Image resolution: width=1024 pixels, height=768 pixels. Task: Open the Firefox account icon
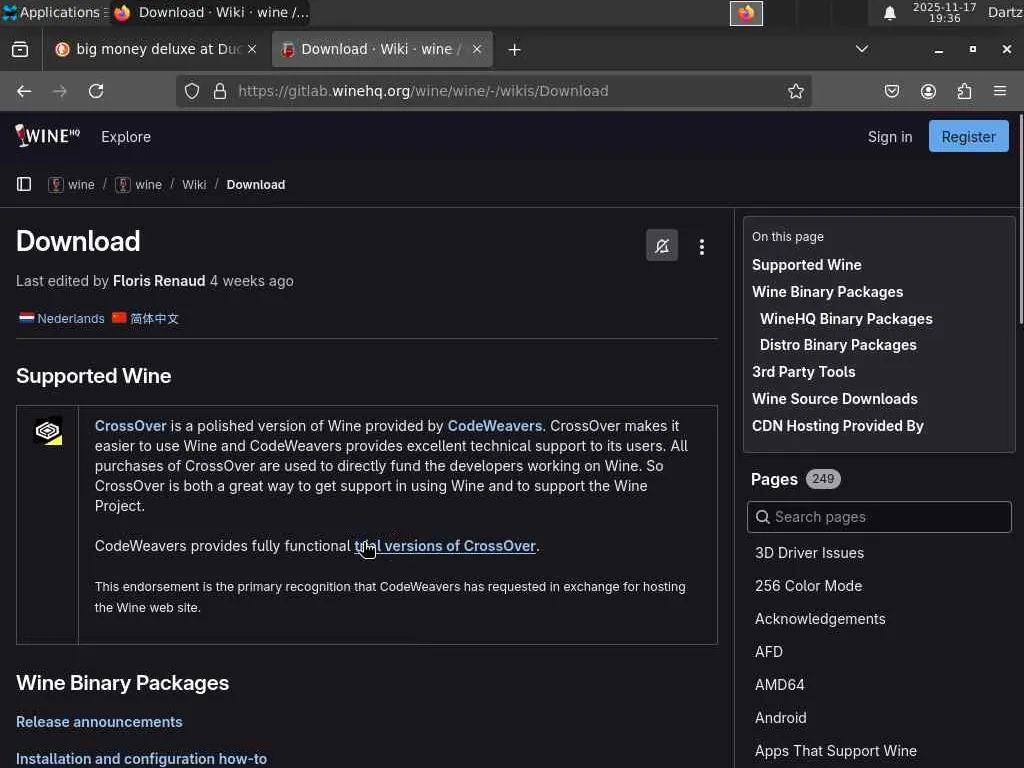tap(928, 91)
